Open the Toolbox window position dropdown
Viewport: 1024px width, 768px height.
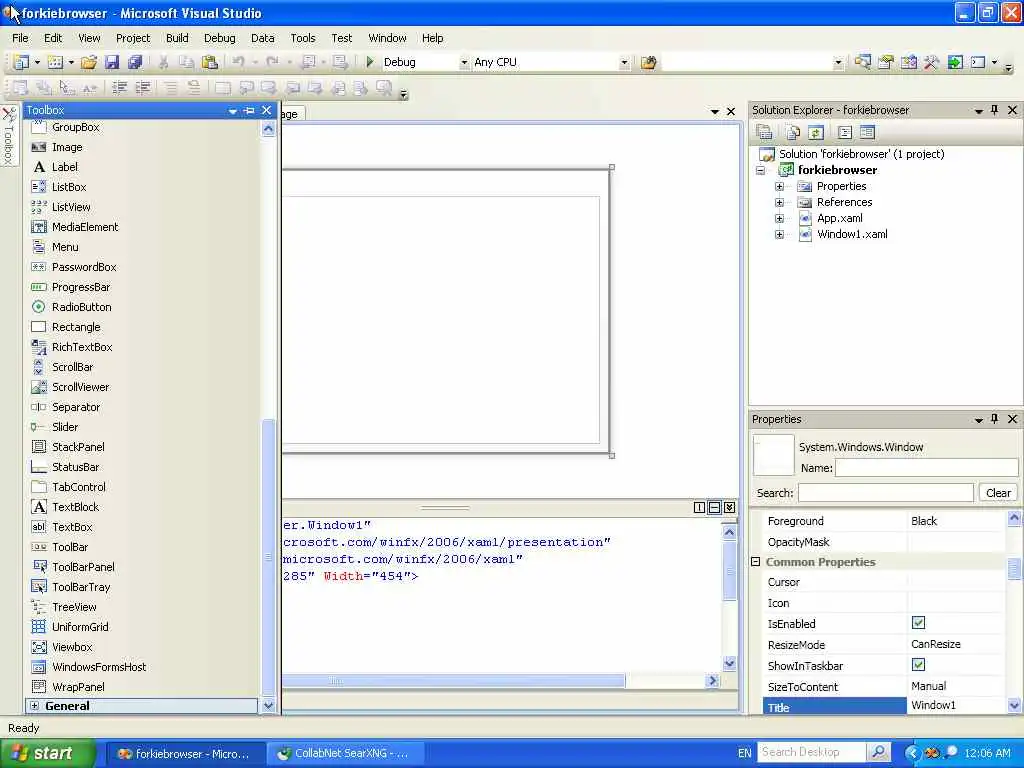pyautogui.click(x=232, y=111)
